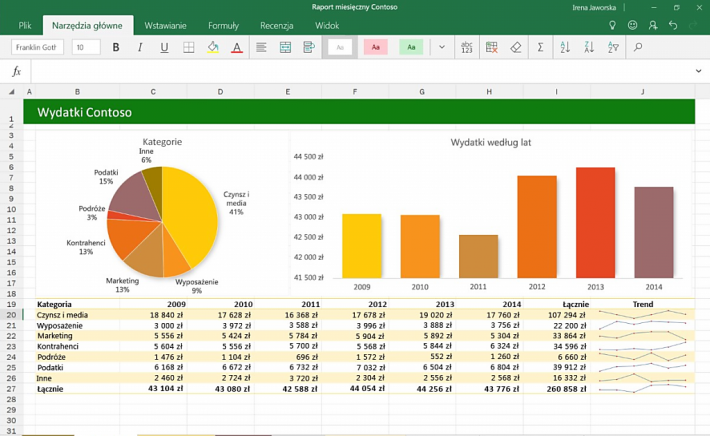The image size is (710, 436).
Task: Click in the formula bar input
Action: point(360,71)
